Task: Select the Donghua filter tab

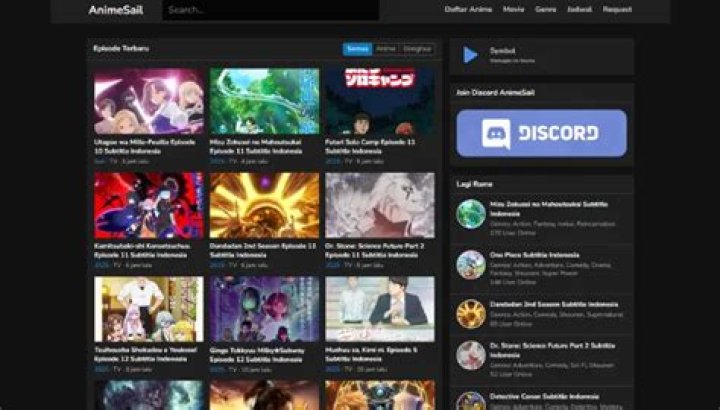Action: (417, 49)
